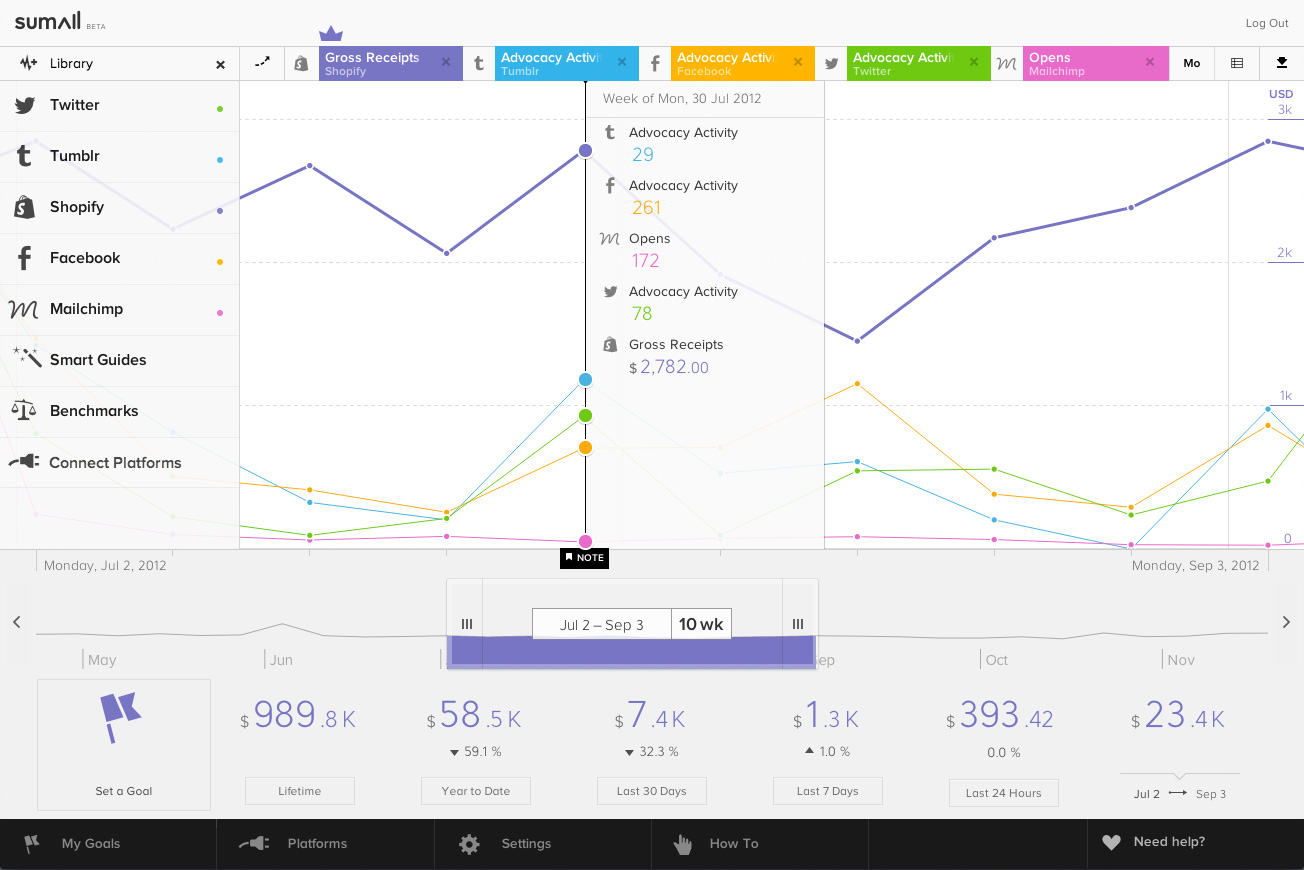Click the Smart Guides wand icon
The width and height of the screenshot is (1304, 870).
click(26, 357)
